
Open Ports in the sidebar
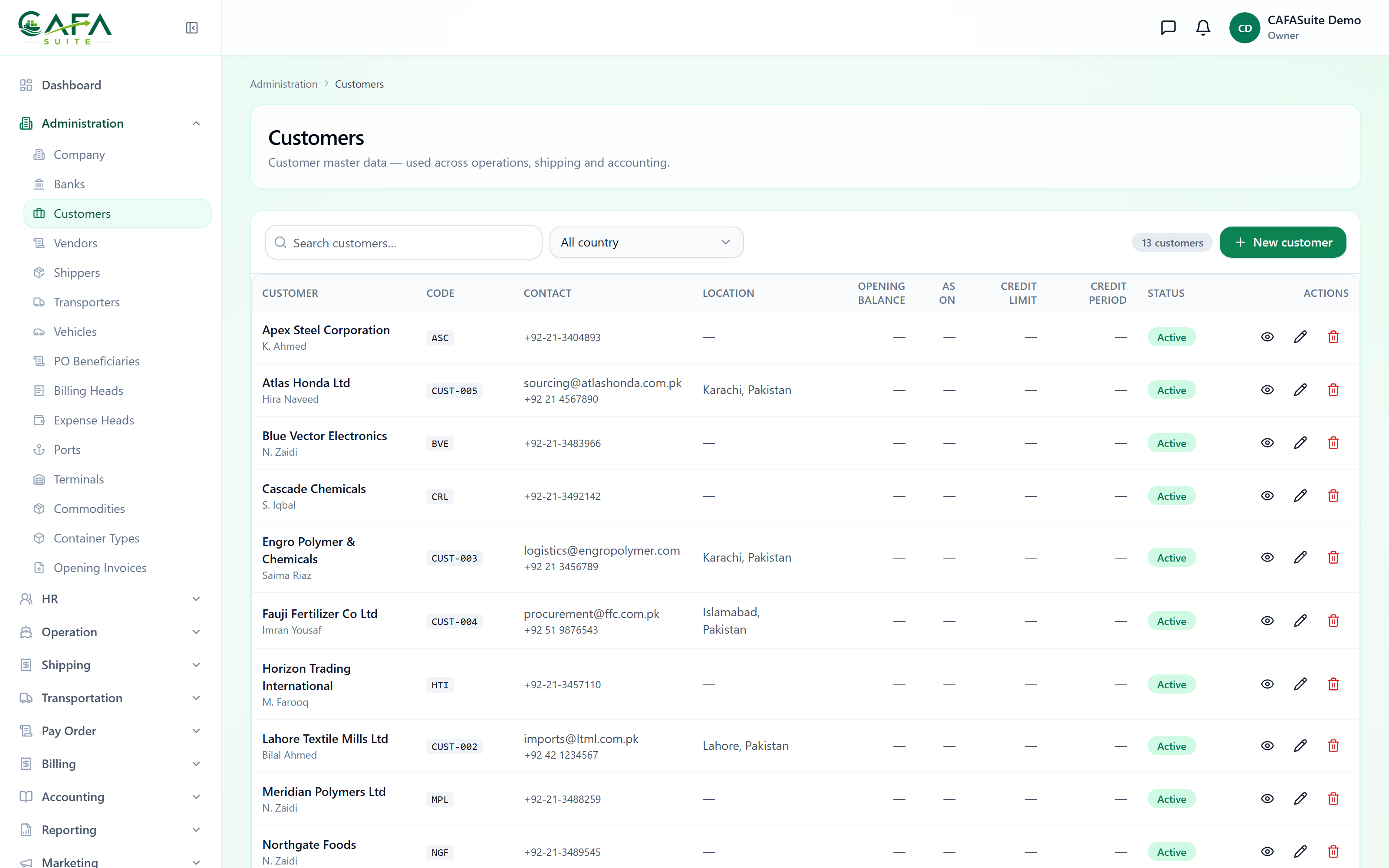(117, 450)
